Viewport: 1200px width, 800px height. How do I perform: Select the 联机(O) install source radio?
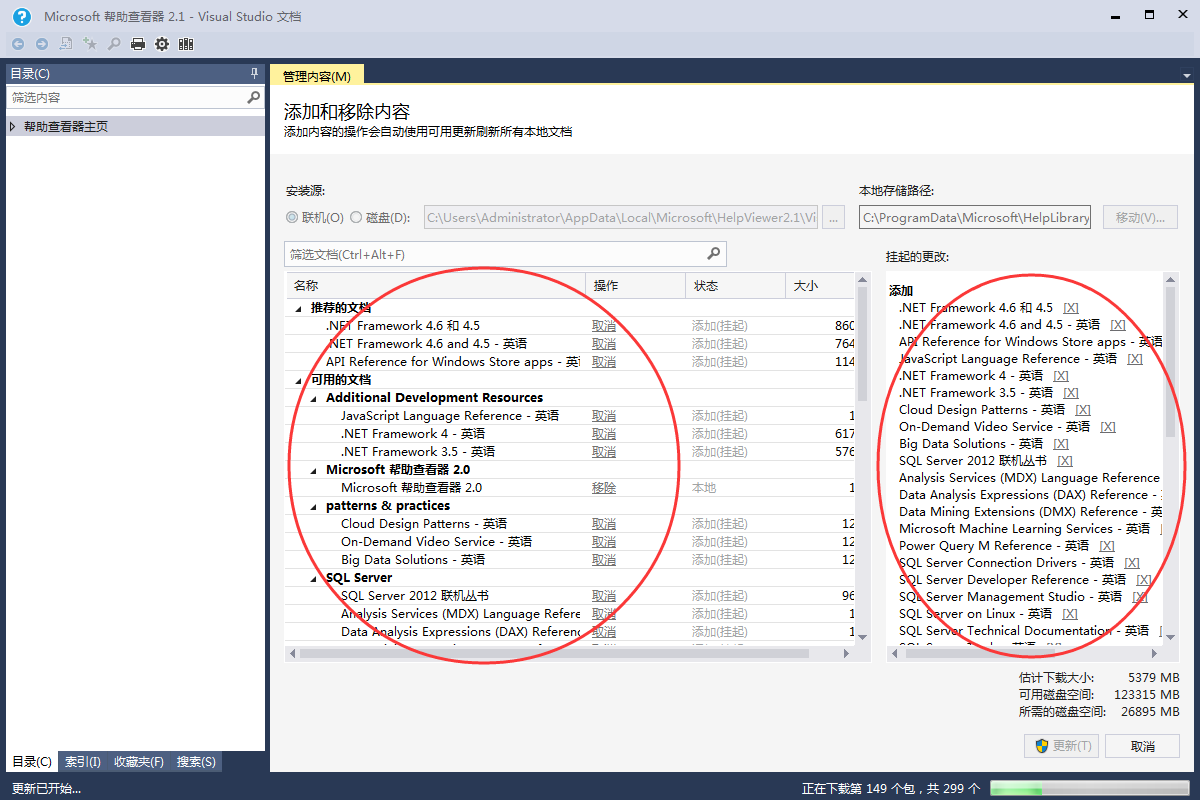(x=292, y=217)
